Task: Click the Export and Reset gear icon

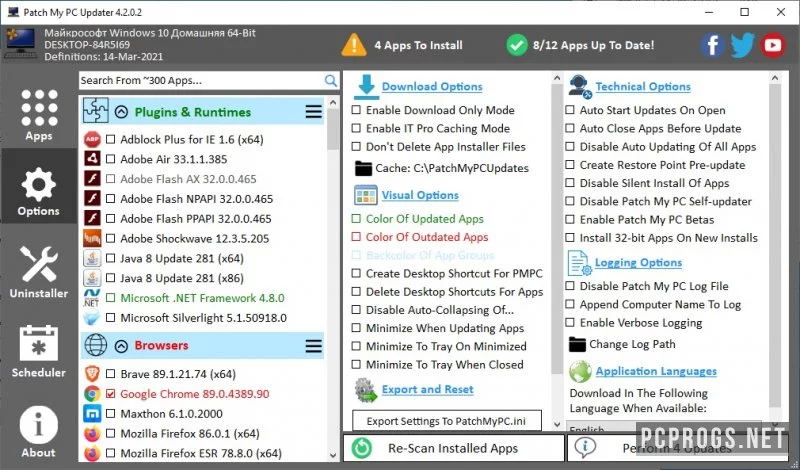Action: [x=366, y=390]
